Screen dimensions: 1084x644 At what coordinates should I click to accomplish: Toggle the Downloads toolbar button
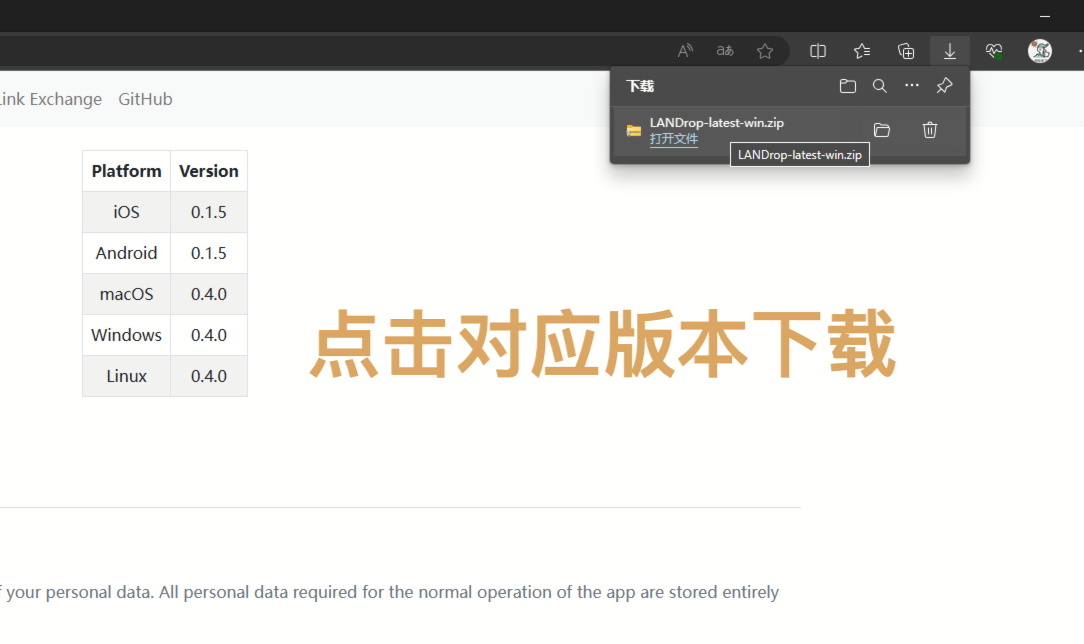(x=950, y=51)
